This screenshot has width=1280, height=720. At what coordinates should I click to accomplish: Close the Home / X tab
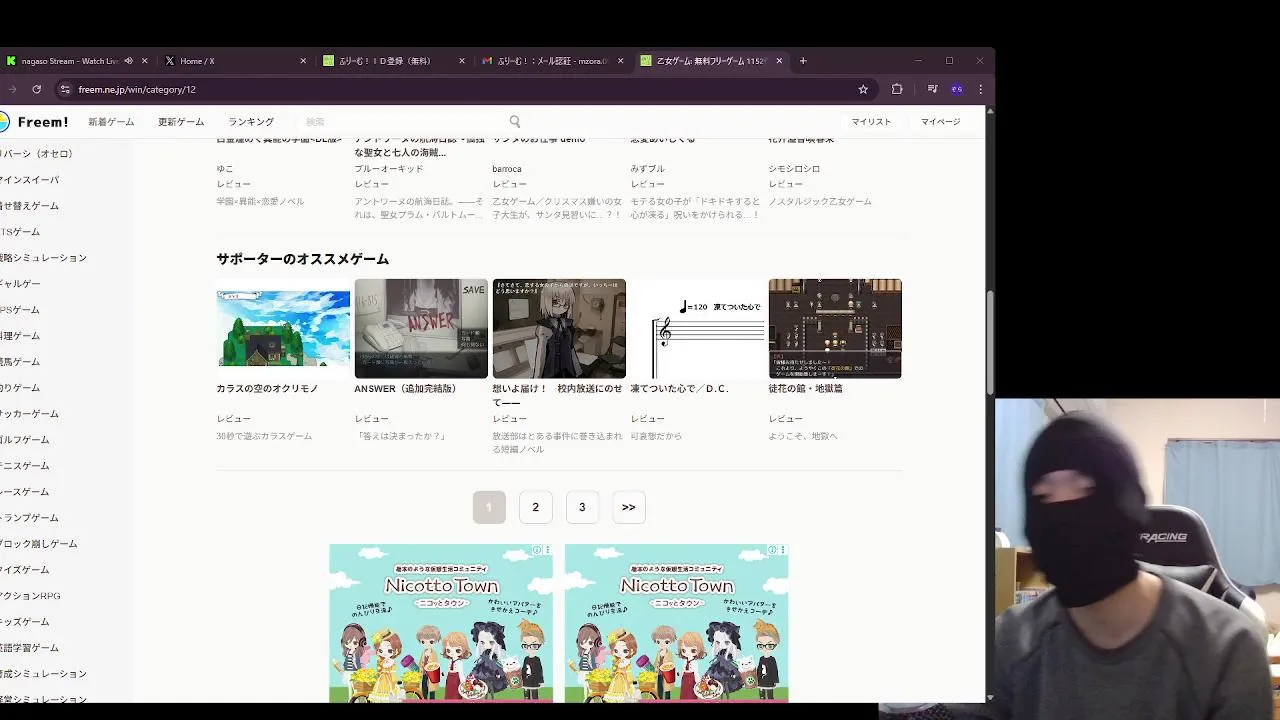[303, 61]
